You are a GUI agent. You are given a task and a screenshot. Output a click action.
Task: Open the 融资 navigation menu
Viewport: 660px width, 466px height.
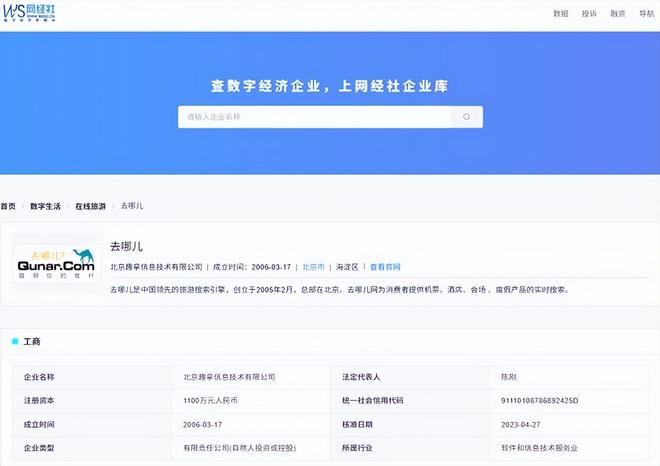[x=618, y=14]
